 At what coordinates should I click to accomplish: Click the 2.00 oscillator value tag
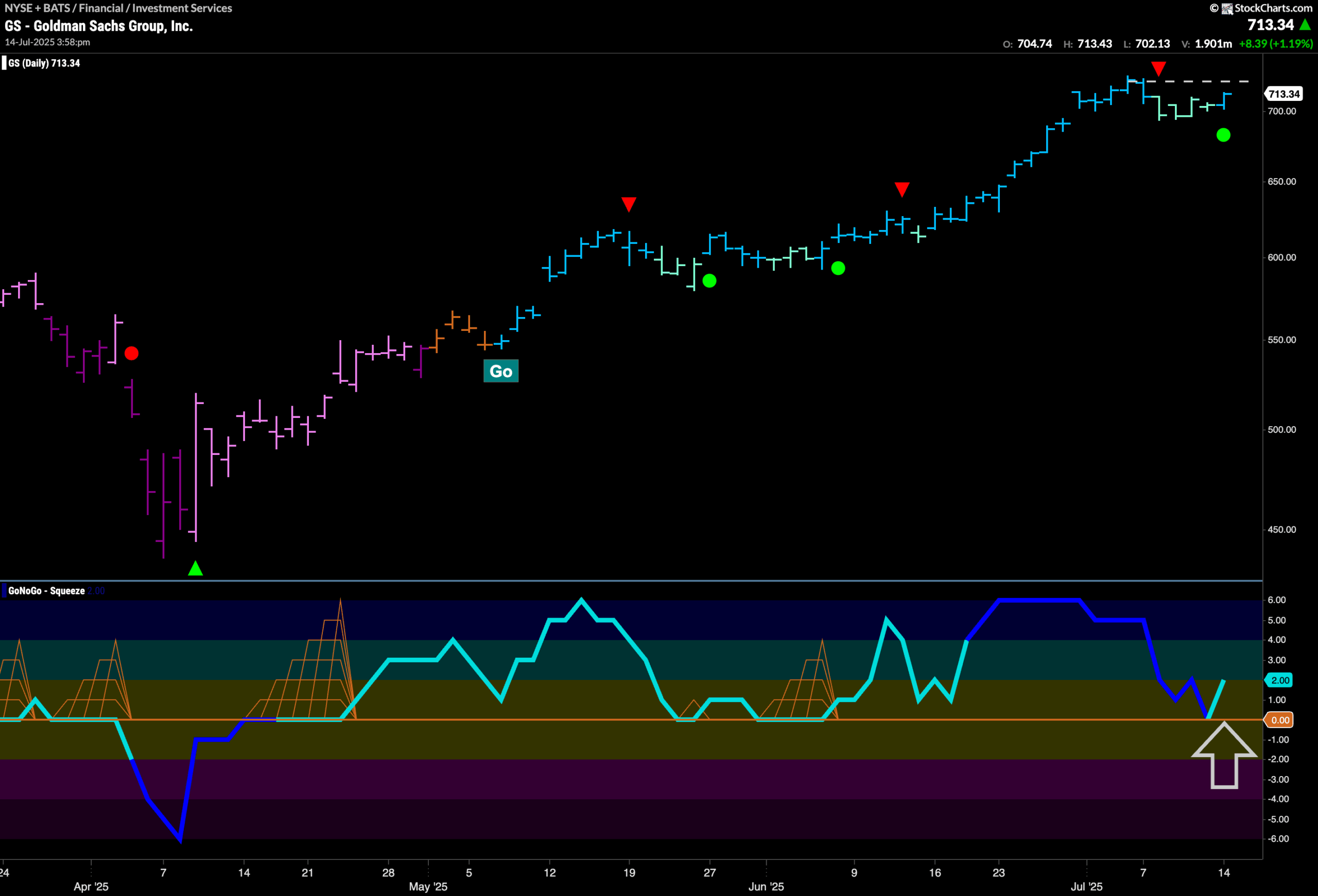[x=1279, y=680]
